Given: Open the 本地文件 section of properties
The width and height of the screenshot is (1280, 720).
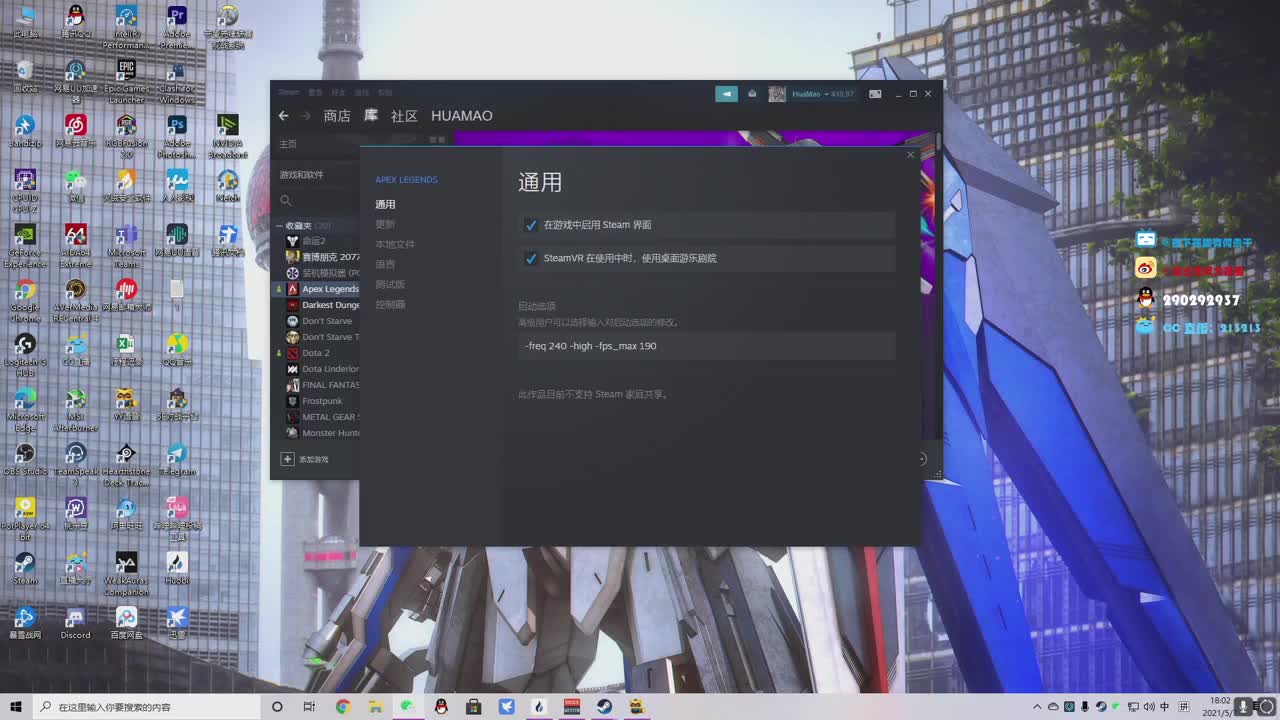Looking at the screenshot, I should pyautogui.click(x=395, y=244).
